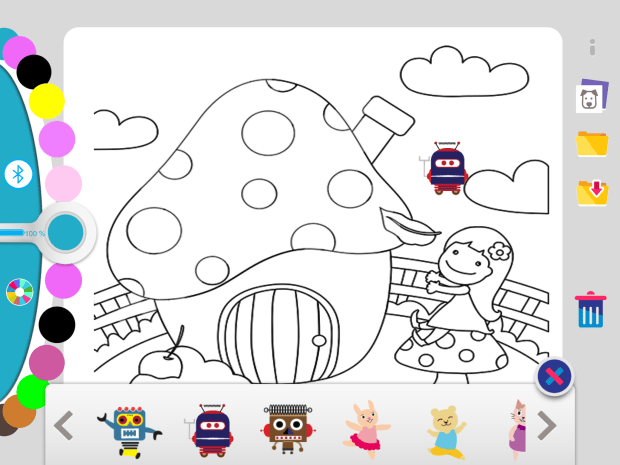Screen dimensions: 620x465
Task: Select the bright green color swatch
Action: pyautogui.click(x=32, y=391)
